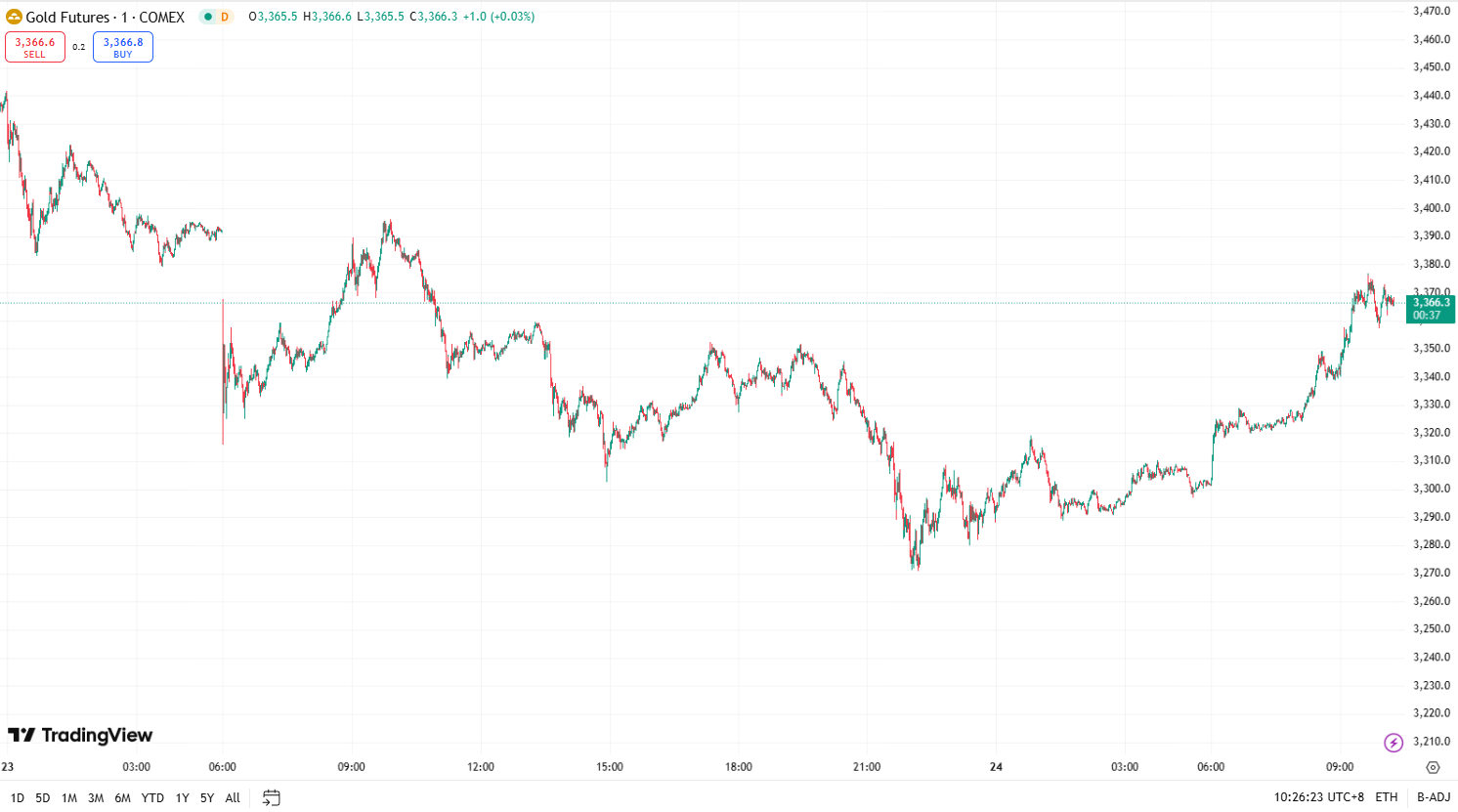Click the Go to date calendar icon
This screenshot has height=812, width=1458.
pyautogui.click(x=270, y=797)
